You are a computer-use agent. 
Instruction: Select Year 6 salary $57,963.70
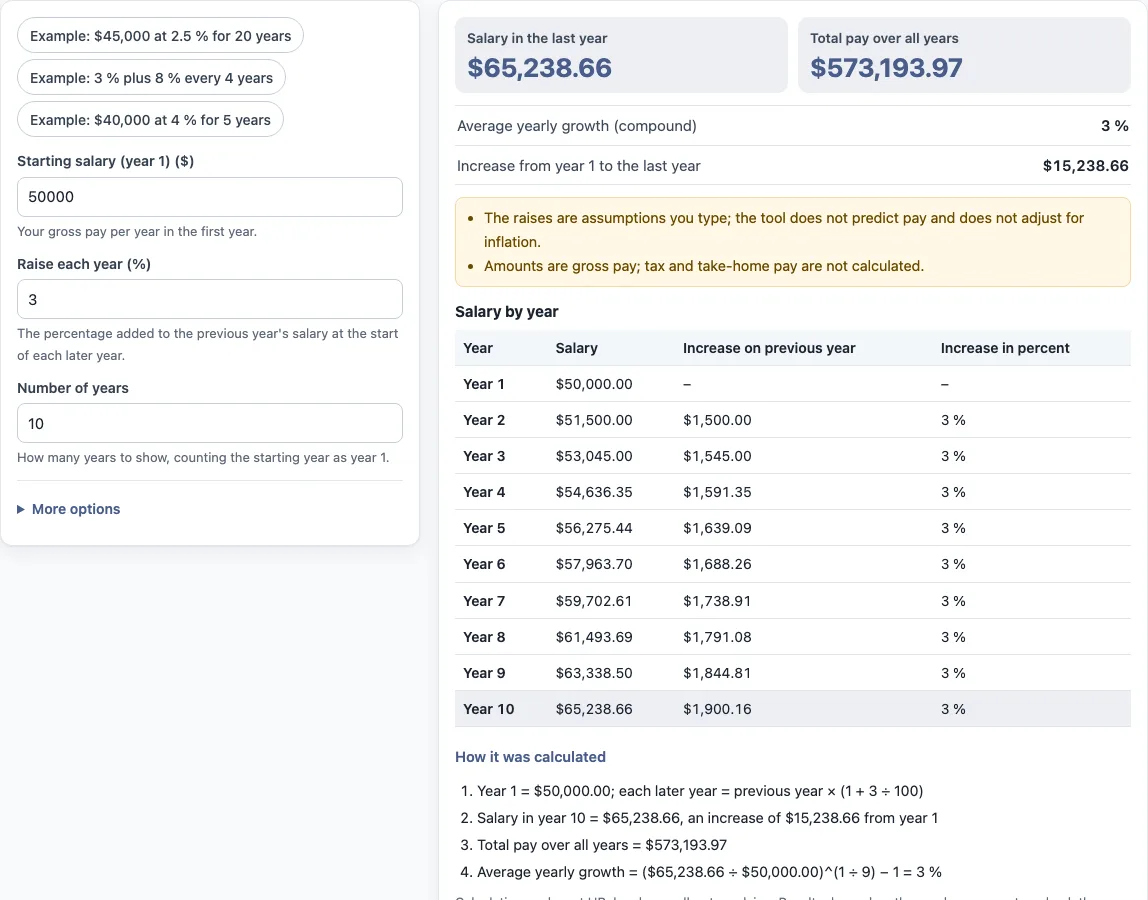(x=594, y=564)
